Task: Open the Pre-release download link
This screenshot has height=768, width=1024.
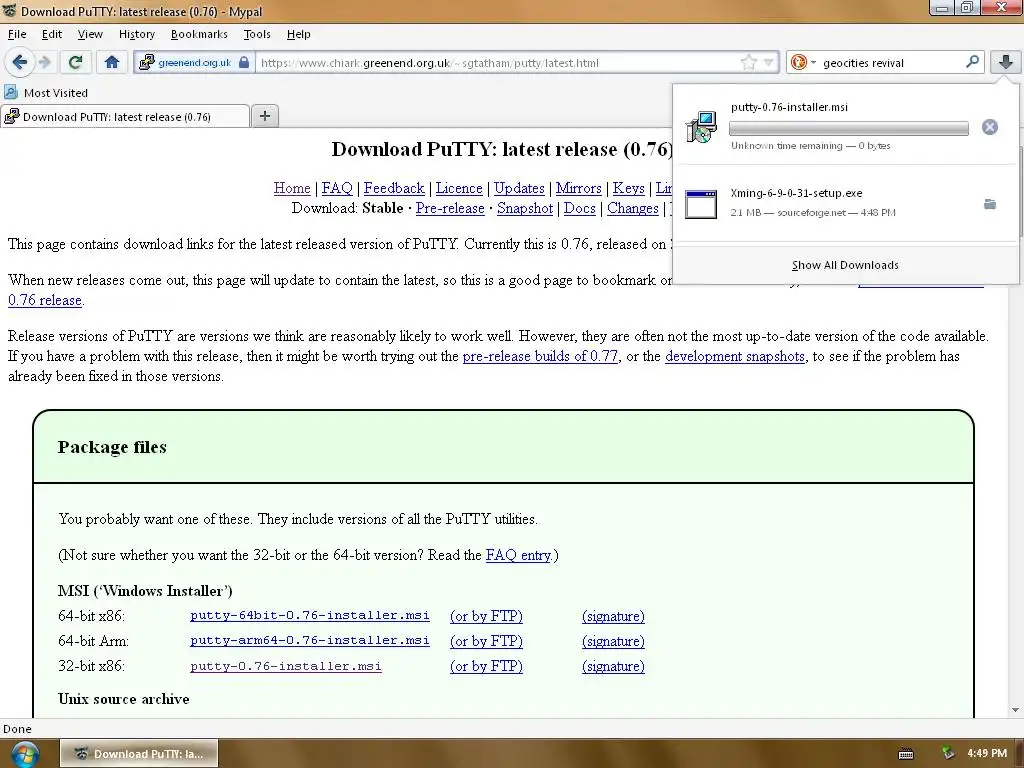Action: (450, 208)
